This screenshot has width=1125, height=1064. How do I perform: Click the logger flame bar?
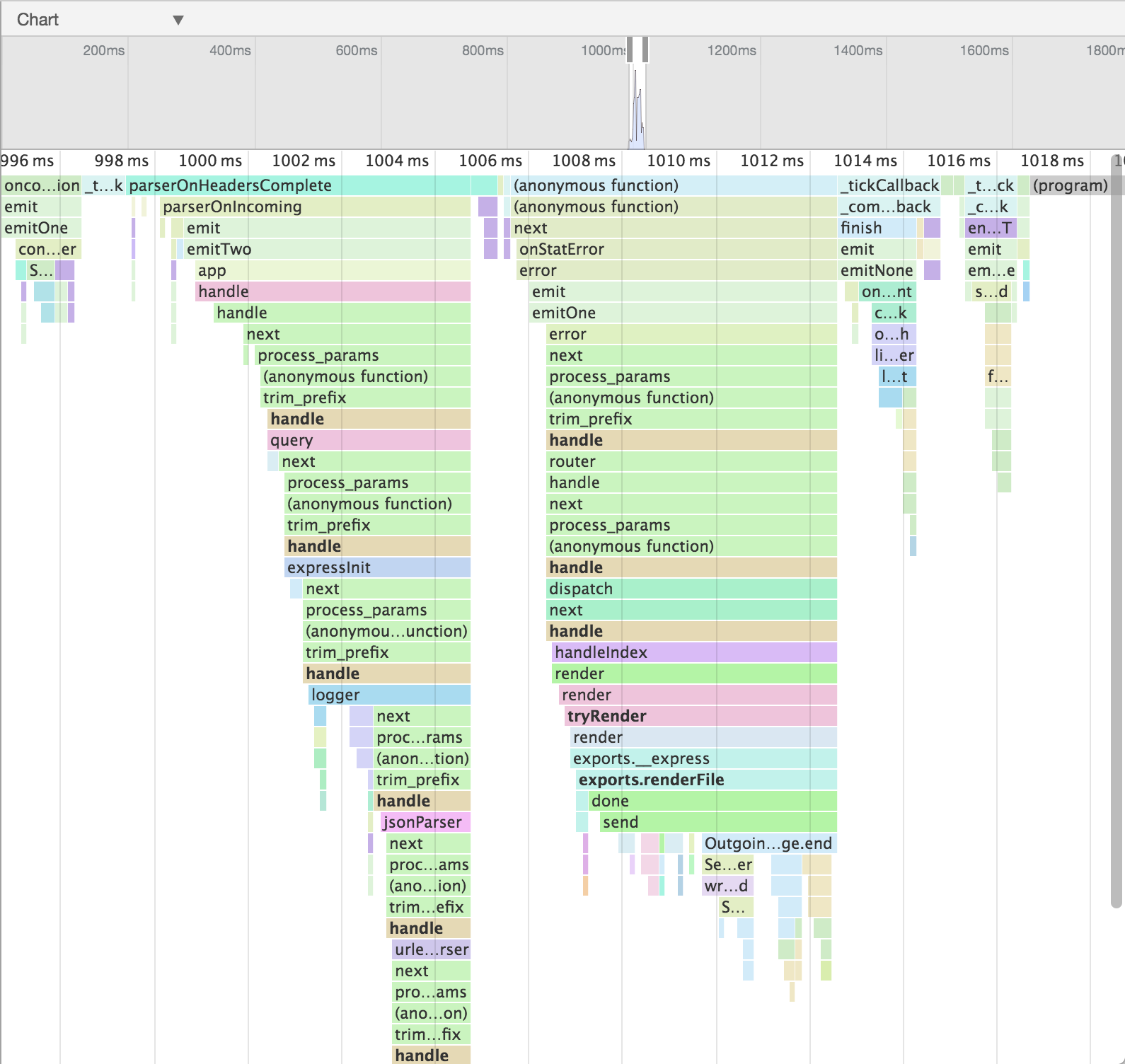click(x=389, y=695)
